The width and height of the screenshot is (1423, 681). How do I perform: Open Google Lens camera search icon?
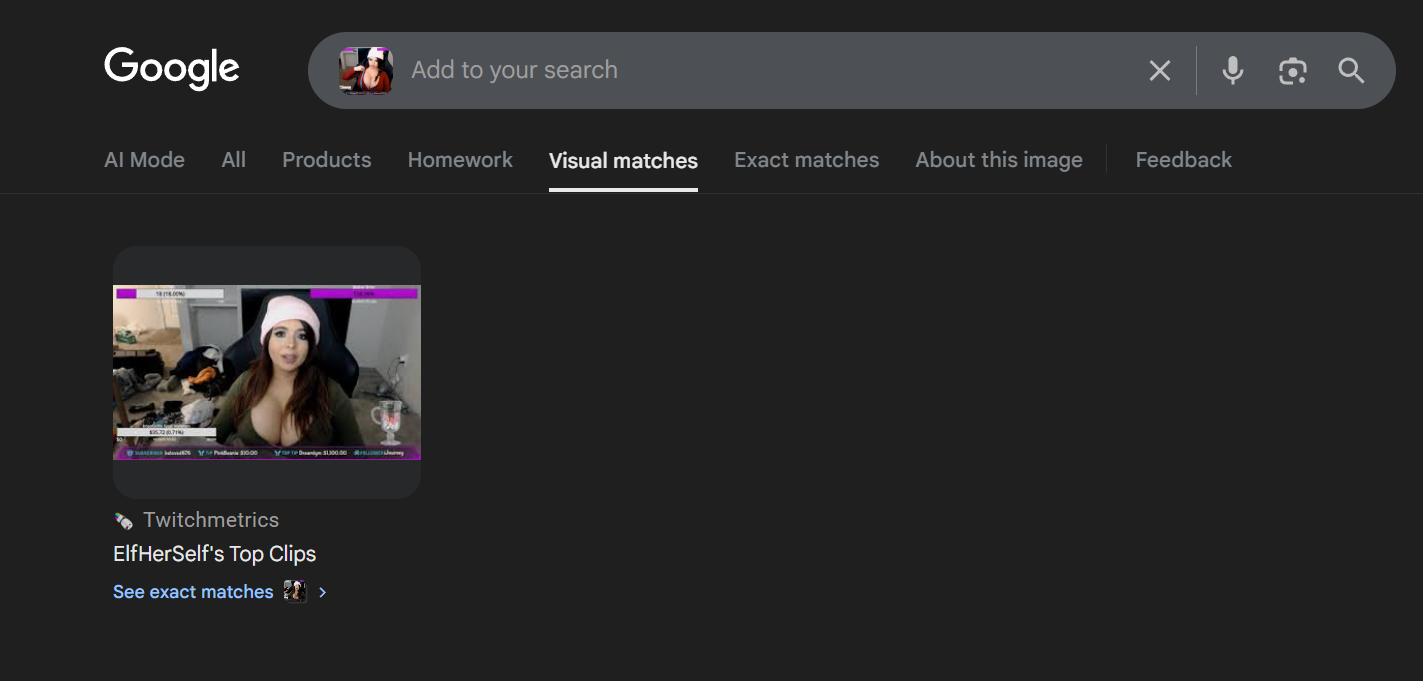[1293, 70]
